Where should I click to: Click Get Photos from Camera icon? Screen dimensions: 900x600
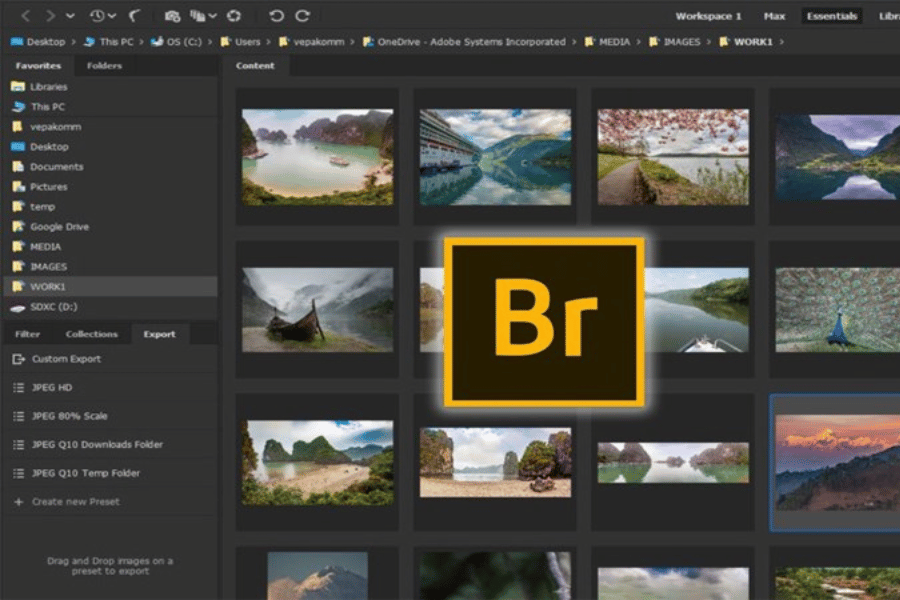click(x=172, y=16)
